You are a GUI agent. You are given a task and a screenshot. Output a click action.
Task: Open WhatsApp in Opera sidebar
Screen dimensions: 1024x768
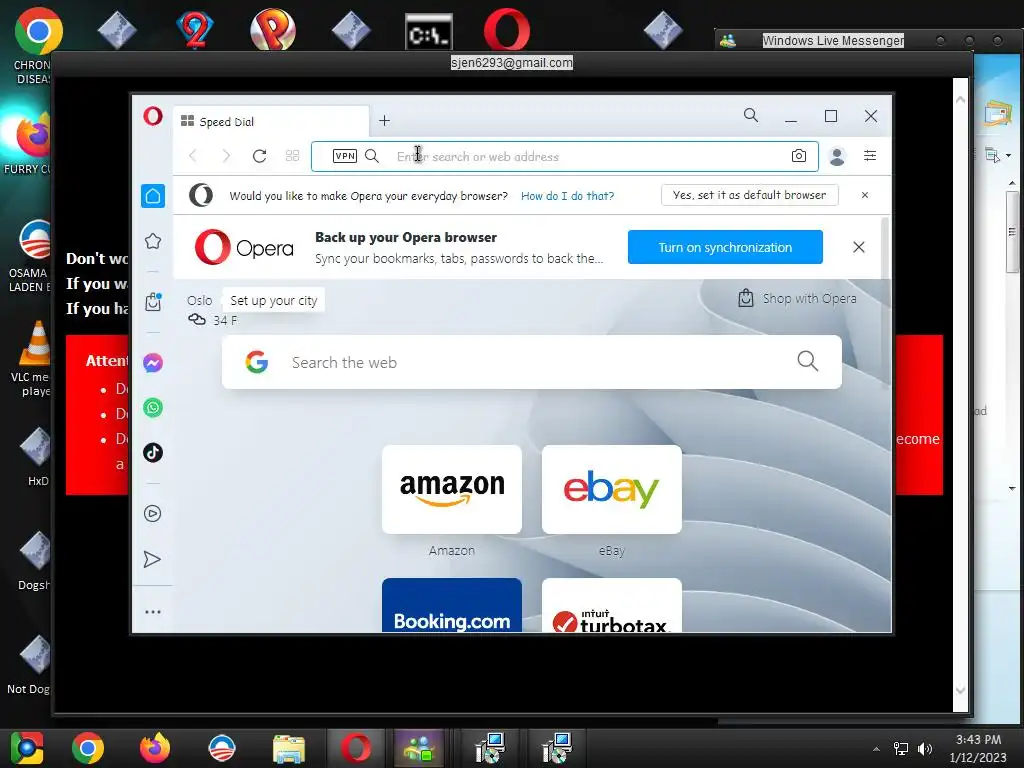153,408
